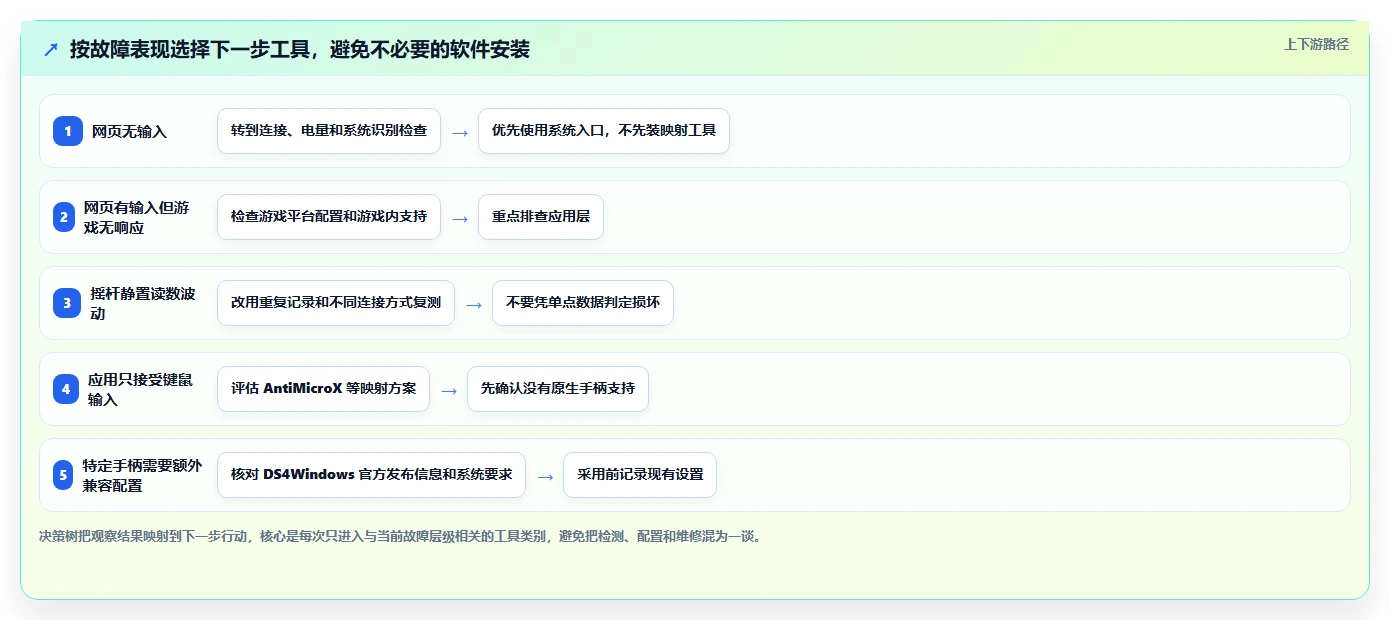This screenshot has height=620, width=1390.
Task: Click the footer note starting with 决策树把观察结果
Action: tap(401, 536)
